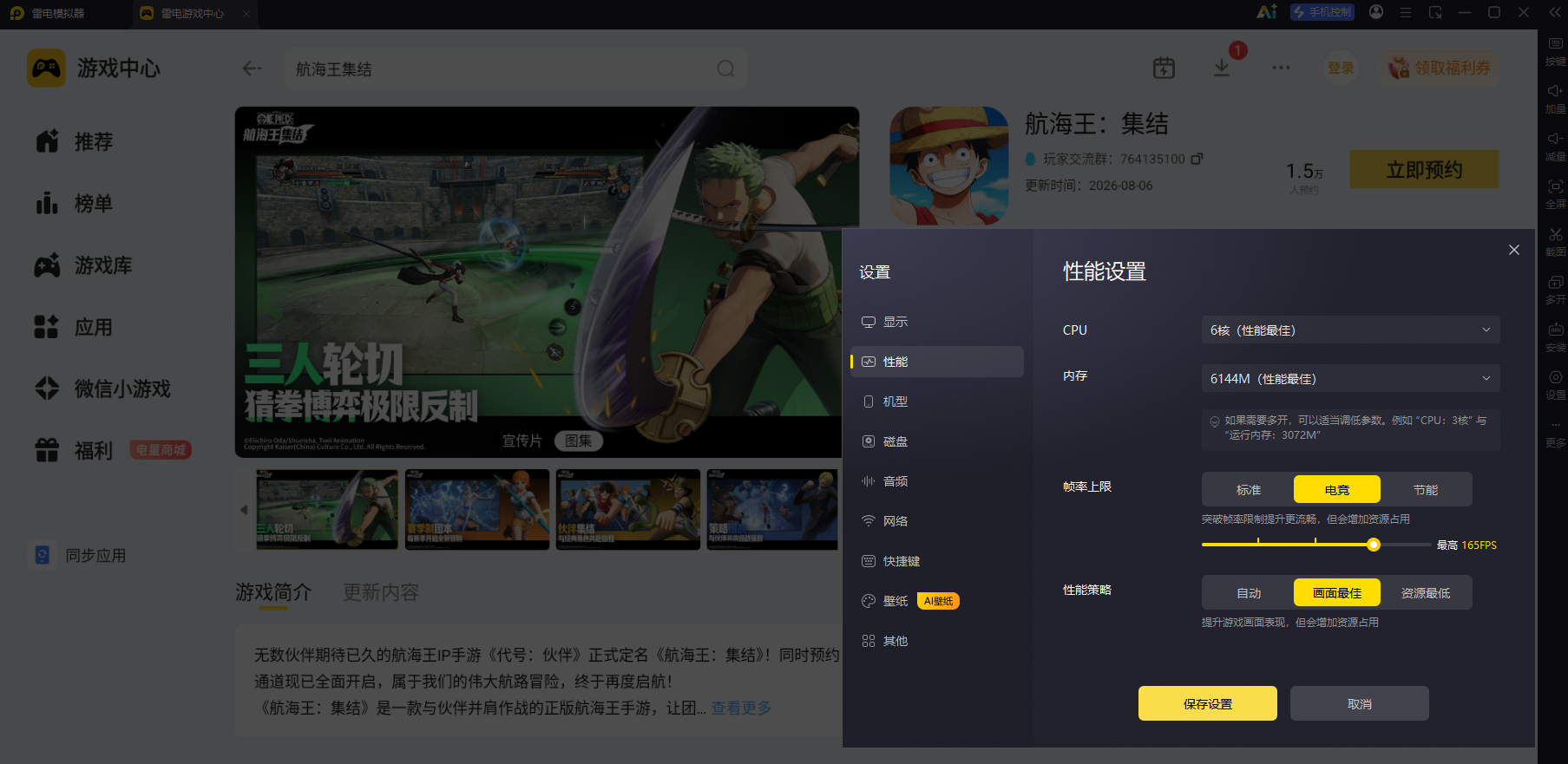Screen dimensions: 1568x764
Task: Click 领取福利券 coupon button
Action: click(1440, 68)
